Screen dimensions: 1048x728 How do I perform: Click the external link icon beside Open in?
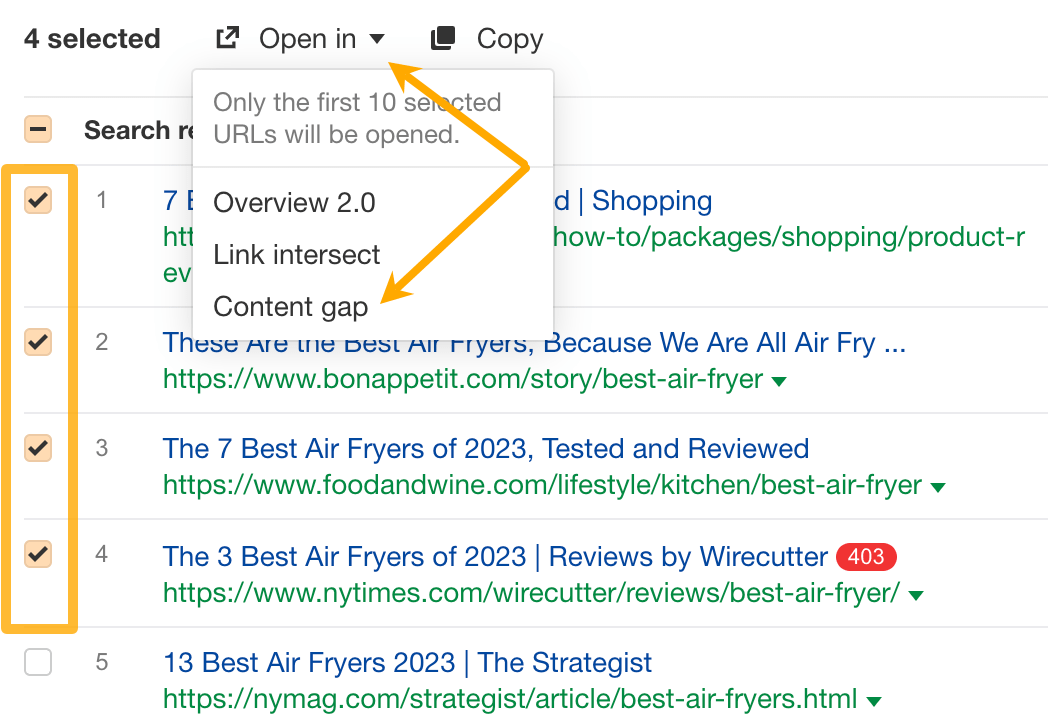[227, 37]
